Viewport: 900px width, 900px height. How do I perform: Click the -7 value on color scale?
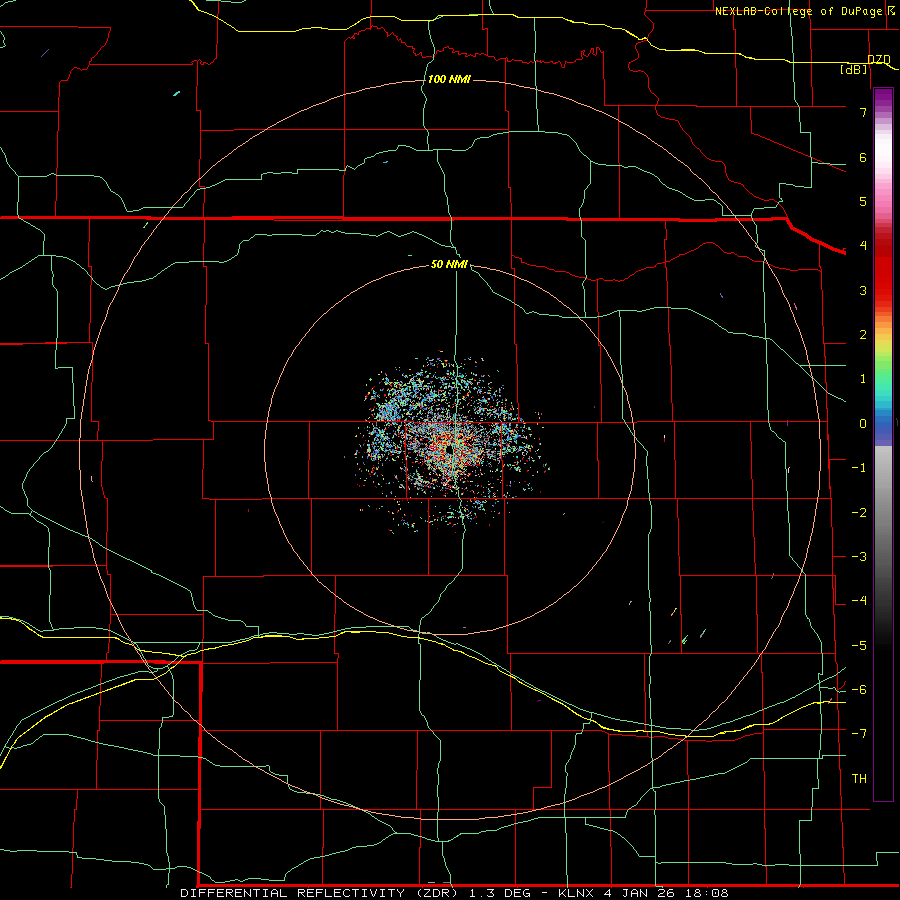[859, 734]
